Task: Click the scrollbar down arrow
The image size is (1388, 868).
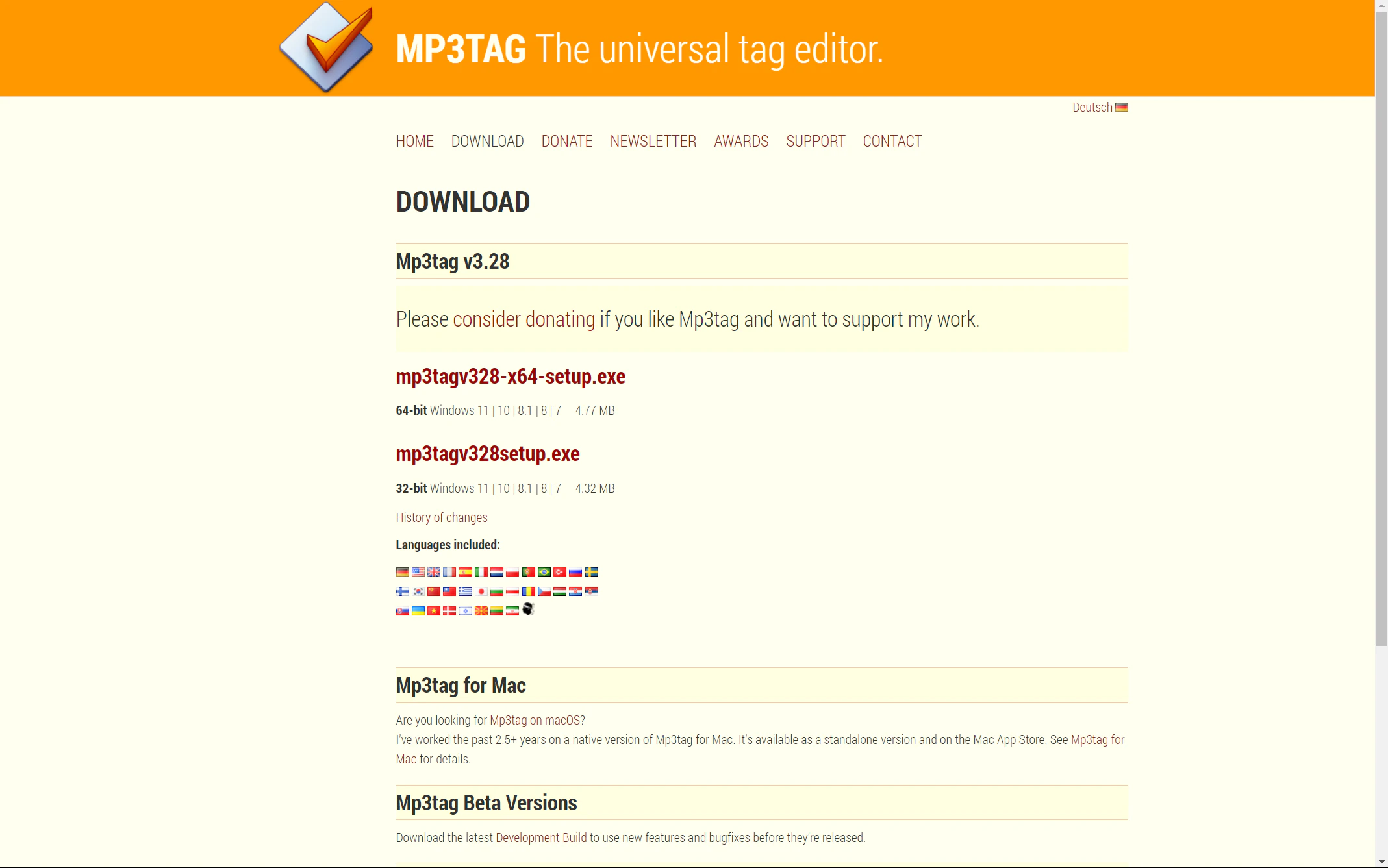Action: click(x=1382, y=862)
